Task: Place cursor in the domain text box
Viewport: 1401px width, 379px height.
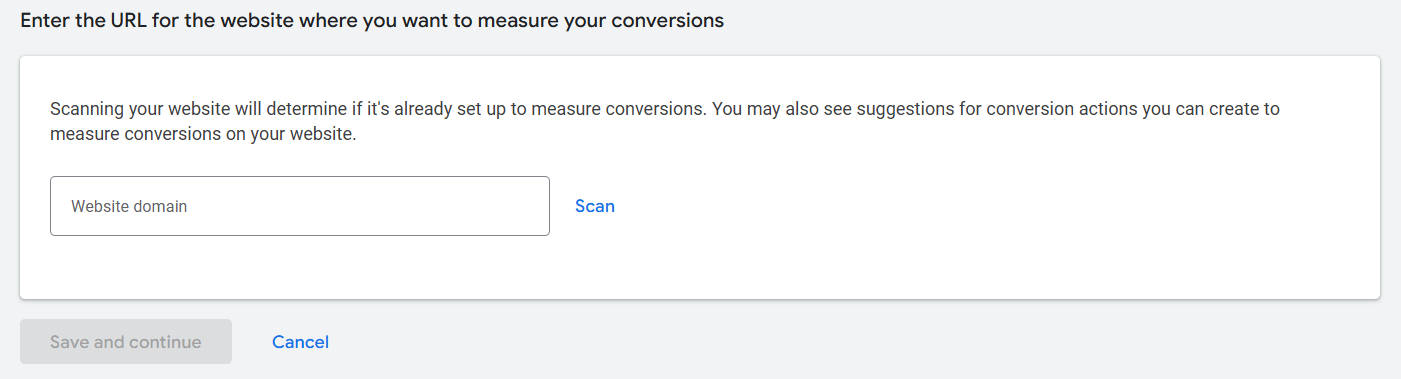Action: [300, 206]
